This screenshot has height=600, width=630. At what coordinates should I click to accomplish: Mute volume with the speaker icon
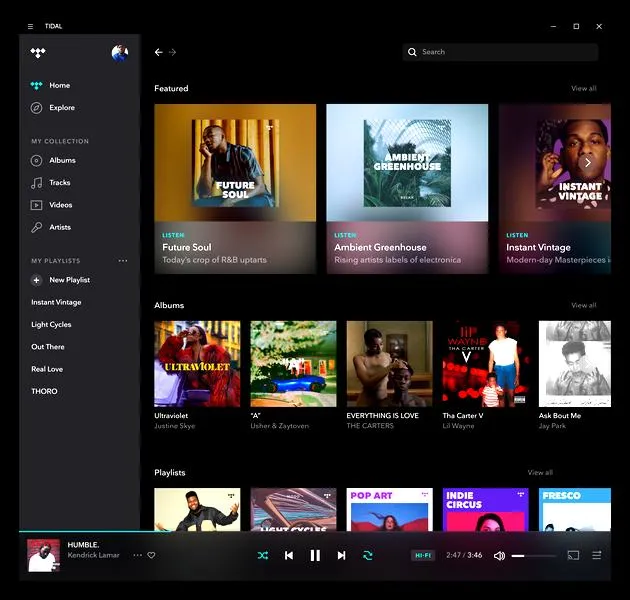(499, 555)
